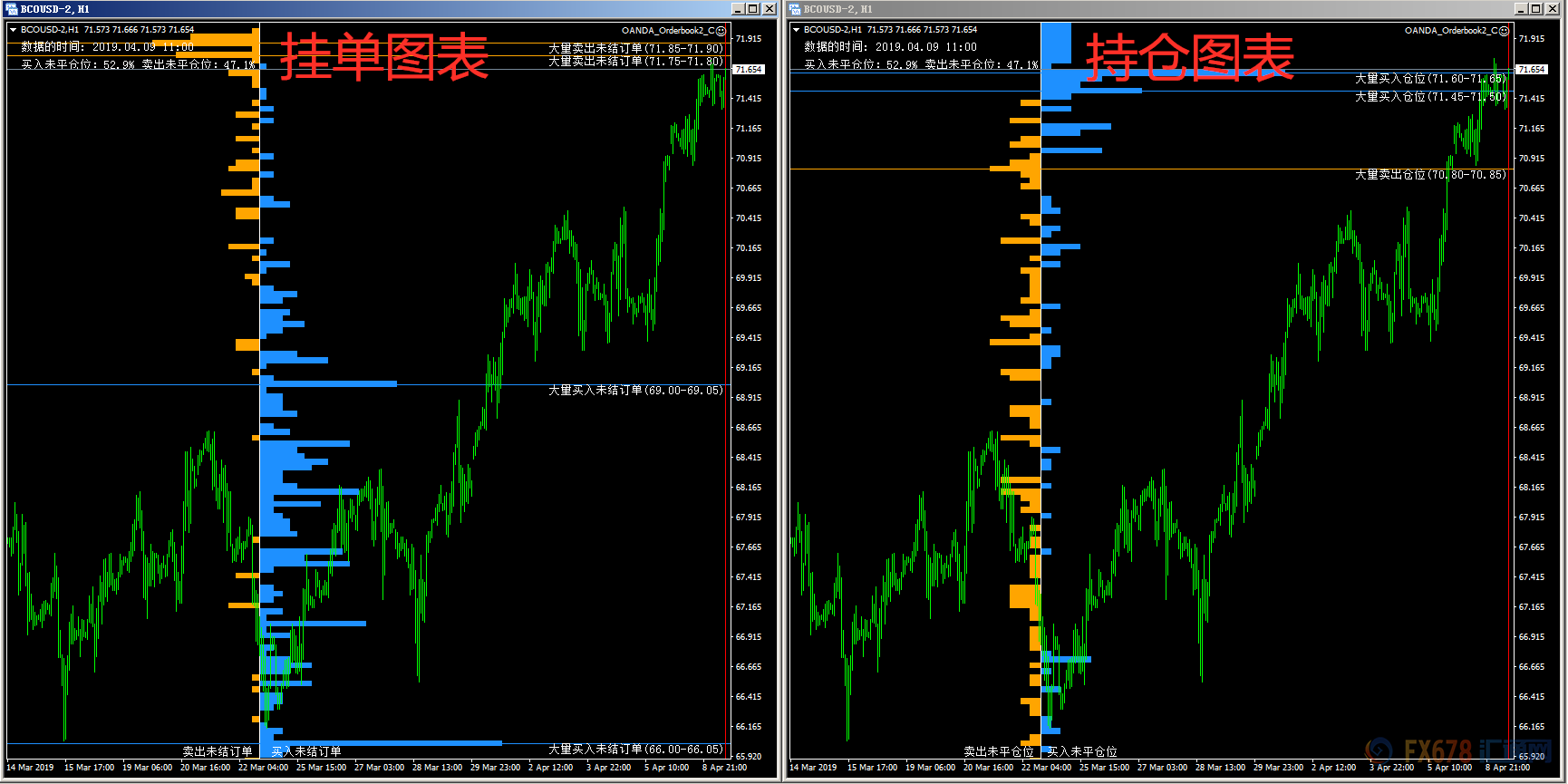Screen dimensions: 1568x784
Task: Click the left window's title bar chart icon
Action: click(x=12, y=9)
